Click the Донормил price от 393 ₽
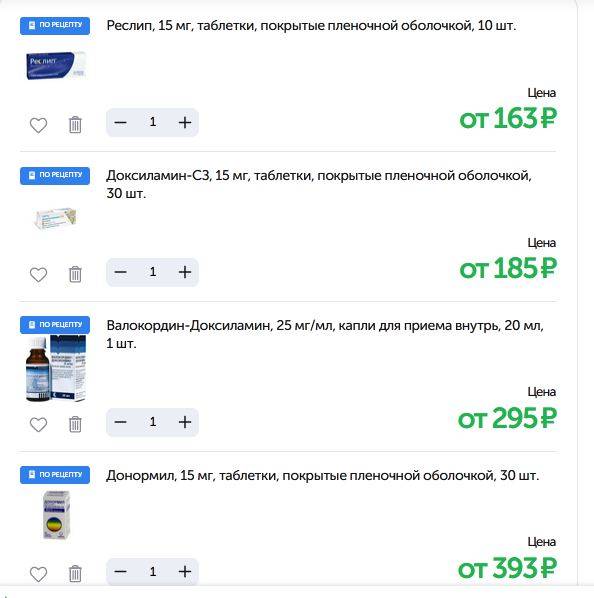 click(x=507, y=569)
